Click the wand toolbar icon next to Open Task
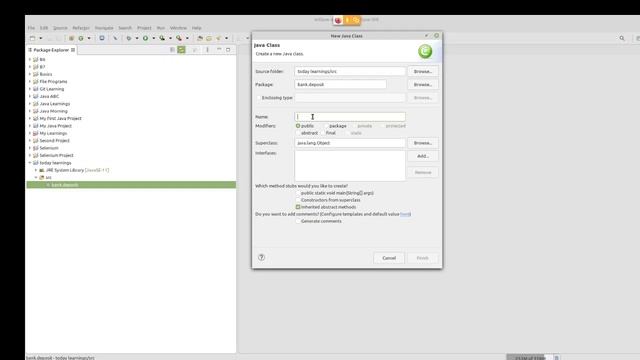The height and width of the screenshot is (360, 640). pyautogui.click(x=218, y=38)
